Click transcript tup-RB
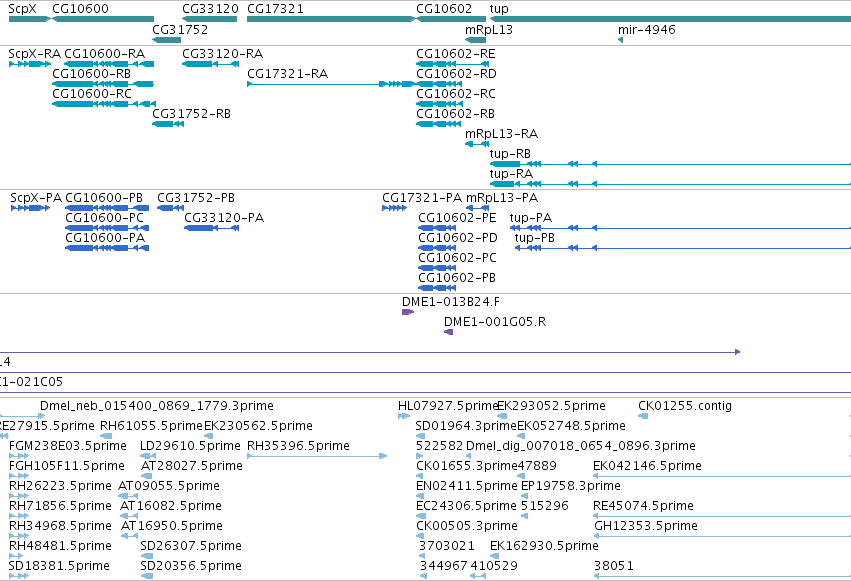This screenshot has width=851, height=581. pyautogui.click(x=670, y=164)
